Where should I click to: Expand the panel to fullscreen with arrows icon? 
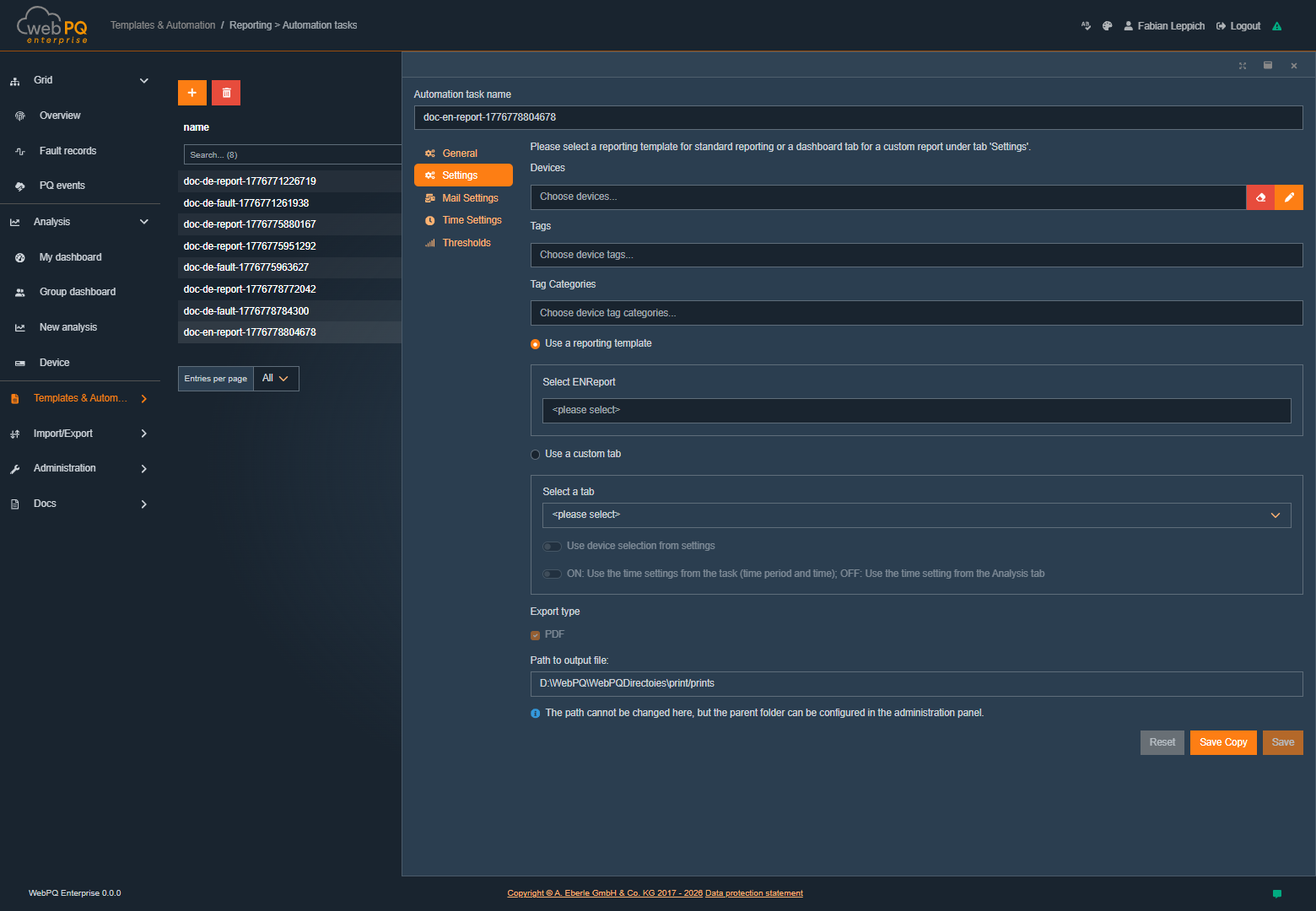click(1242, 65)
